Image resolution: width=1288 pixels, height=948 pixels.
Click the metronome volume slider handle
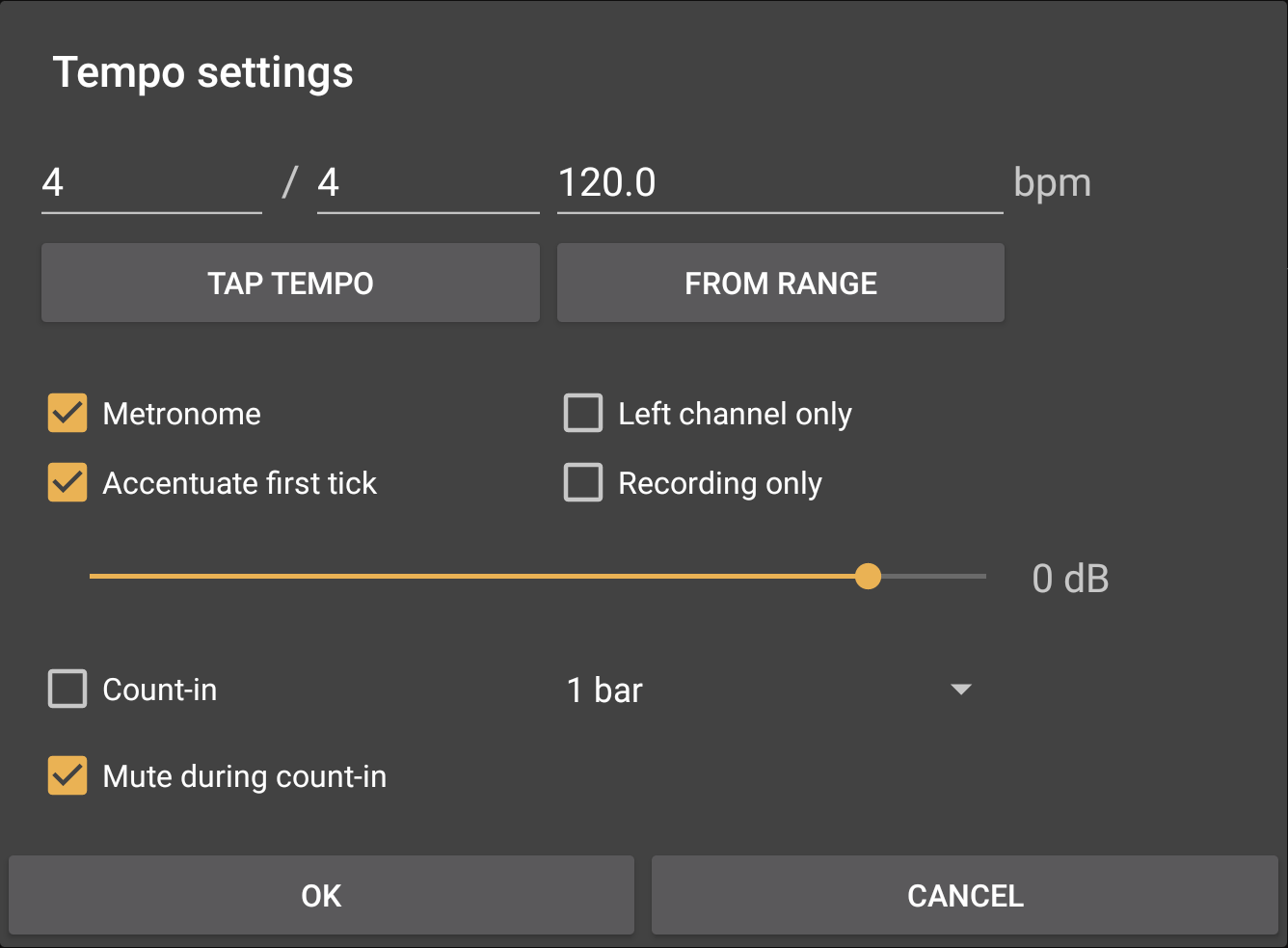(868, 577)
